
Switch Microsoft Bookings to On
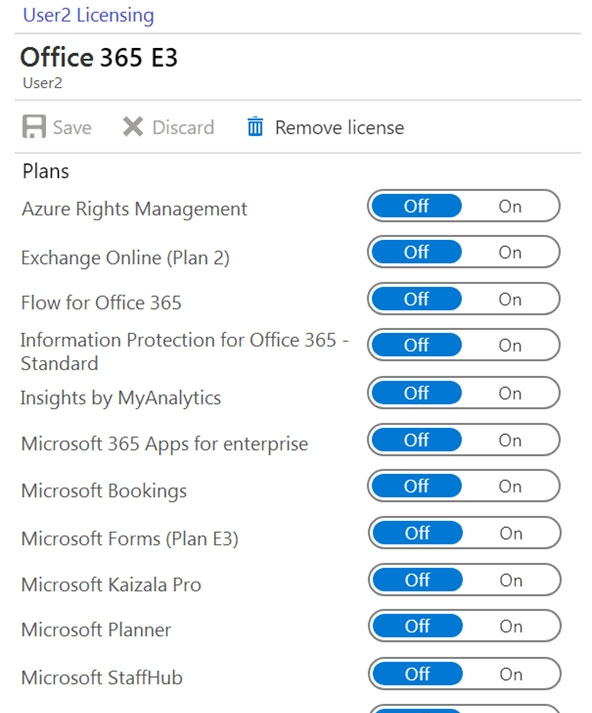pyautogui.click(x=510, y=487)
